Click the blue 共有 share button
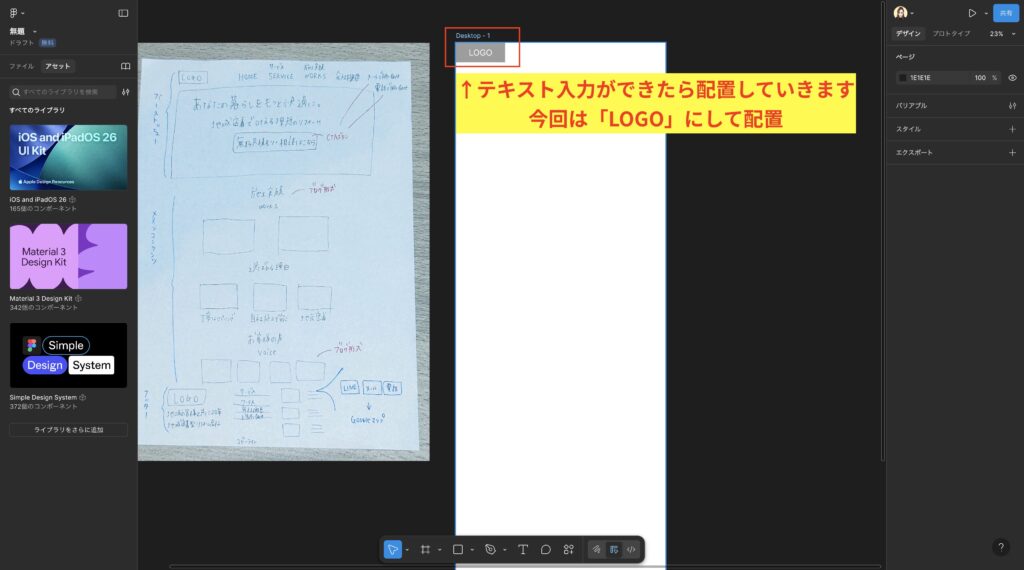 point(1005,13)
